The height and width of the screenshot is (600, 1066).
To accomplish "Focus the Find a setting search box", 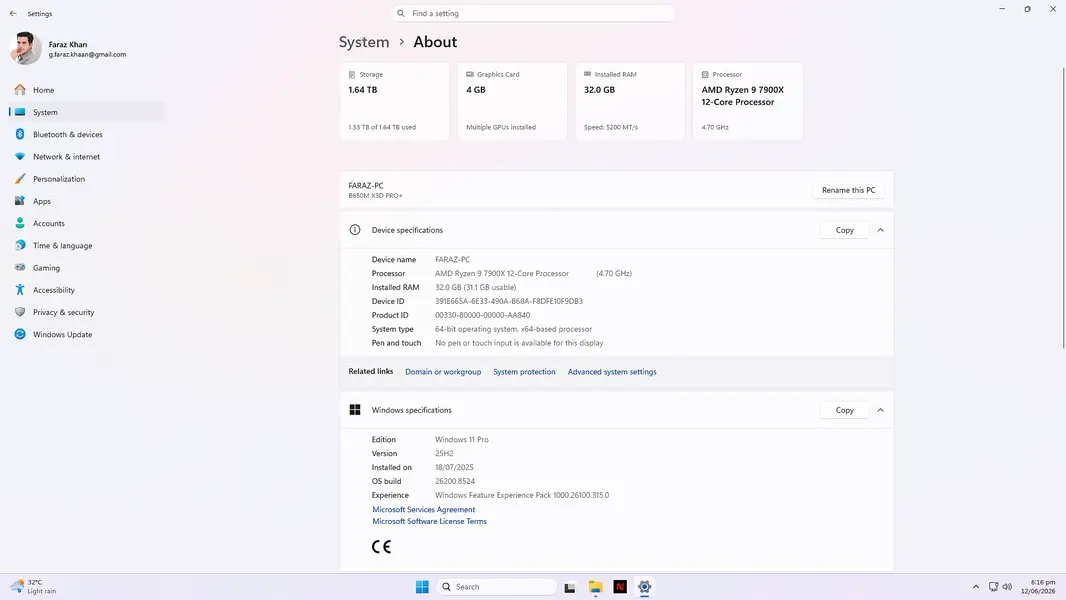I will tap(533, 14).
